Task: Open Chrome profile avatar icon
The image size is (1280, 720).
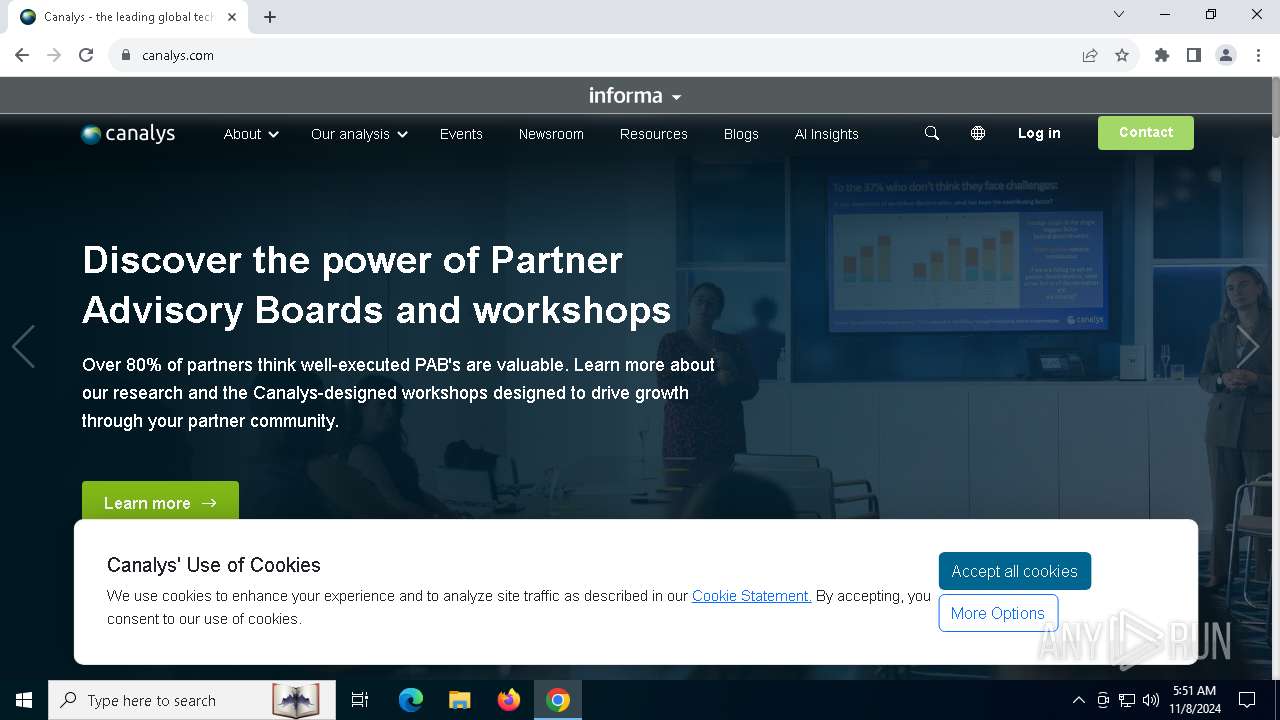Action: point(1226,55)
